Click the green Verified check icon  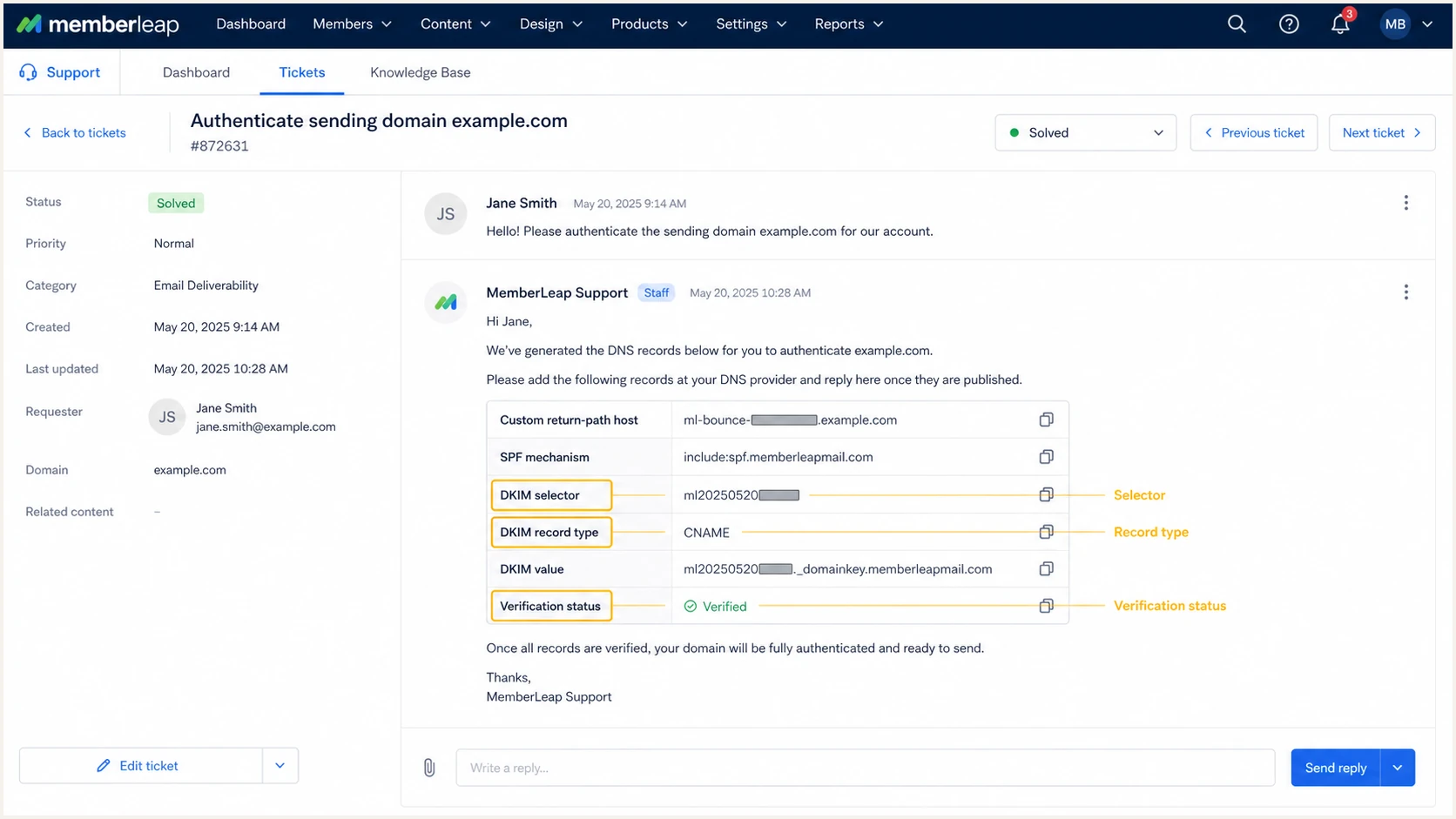[691, 606]
